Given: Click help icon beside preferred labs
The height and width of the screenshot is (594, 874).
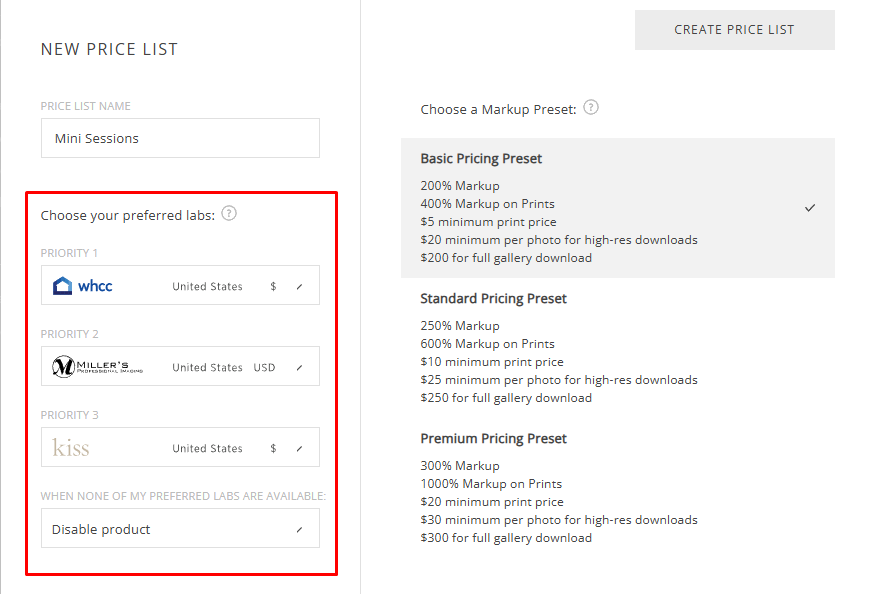Looking at the screenshot, I should (229, 213).
